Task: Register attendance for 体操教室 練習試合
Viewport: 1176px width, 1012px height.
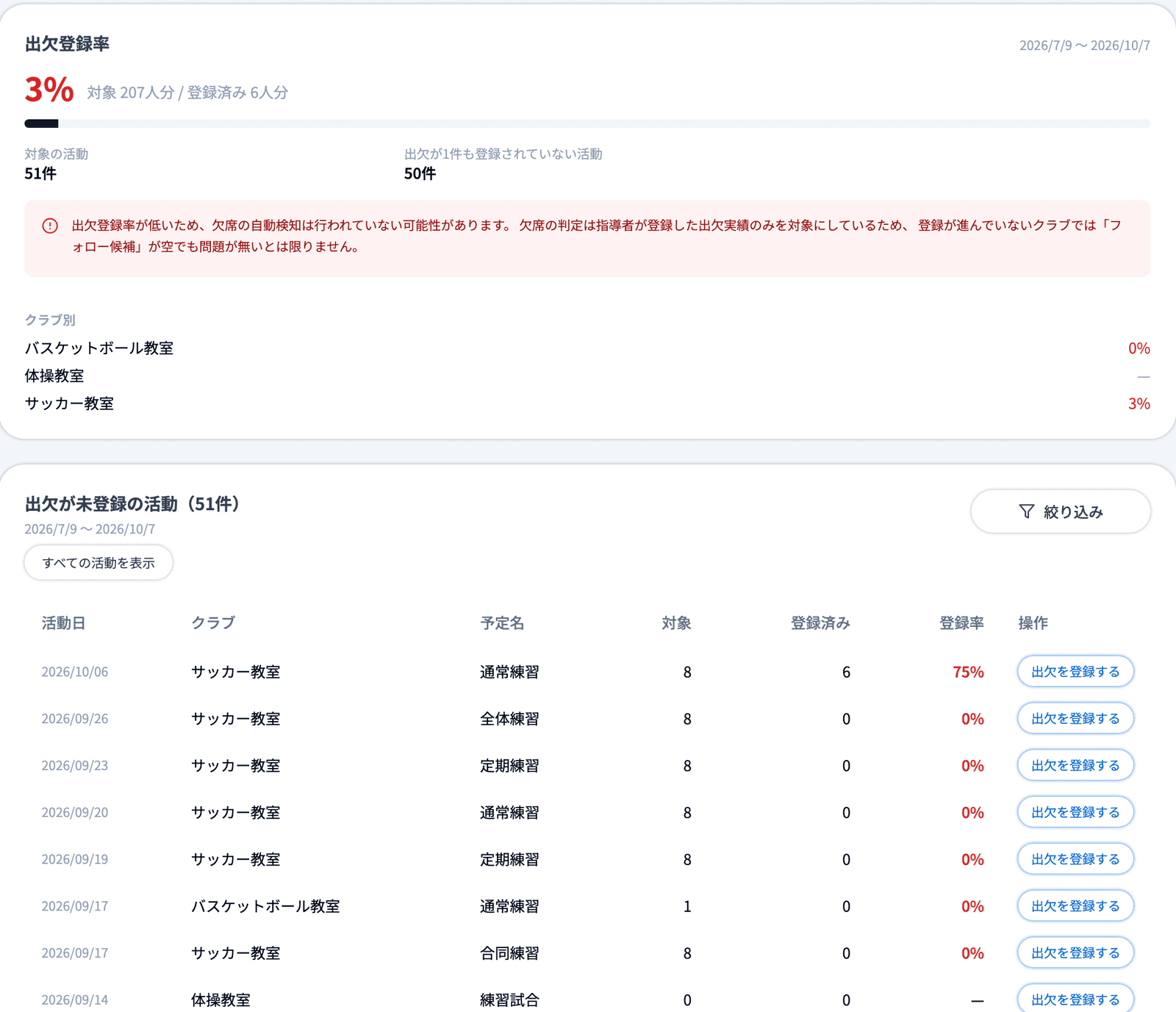Action: [x=1075, y=999]
